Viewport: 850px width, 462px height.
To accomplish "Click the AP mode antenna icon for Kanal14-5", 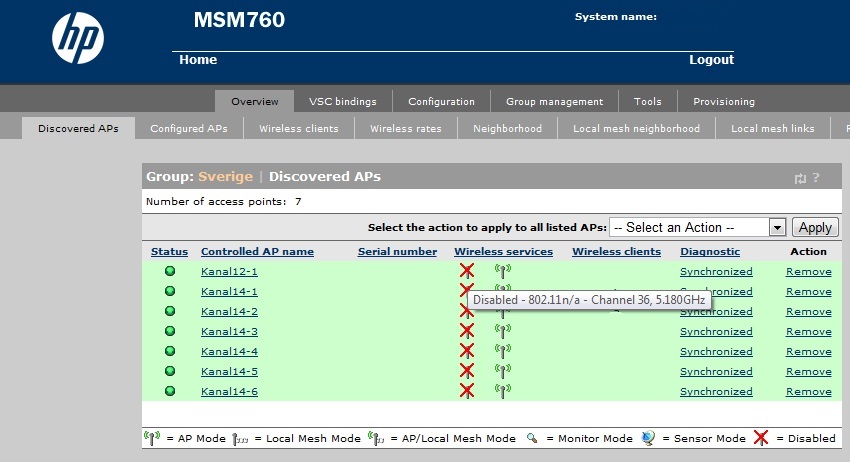I will coord(503,370).
